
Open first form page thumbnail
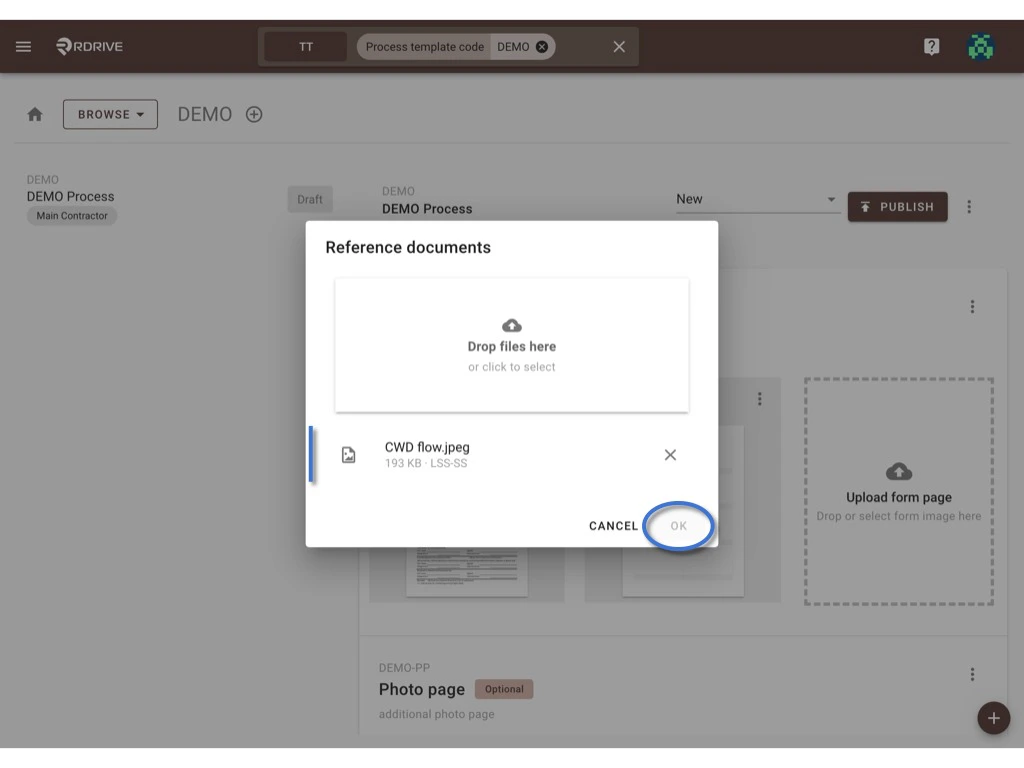click(x=466, y=571)
